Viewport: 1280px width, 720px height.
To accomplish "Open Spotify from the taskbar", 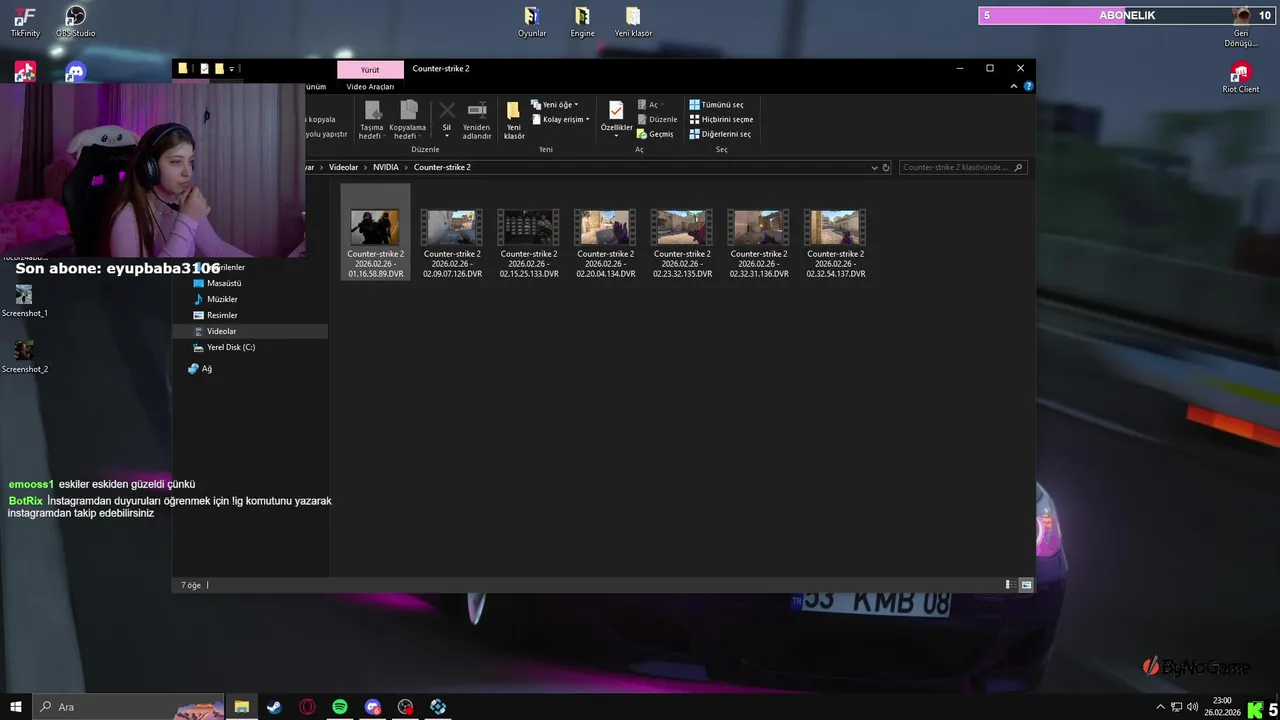I will point(340,707).
